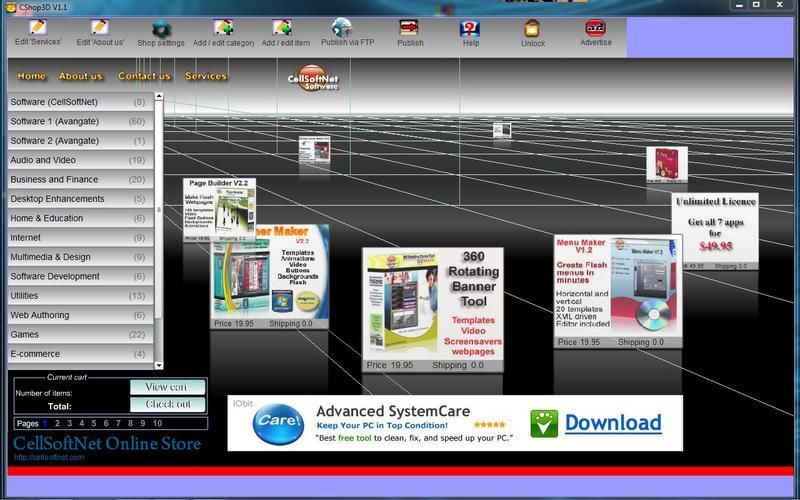The width and height of the screenshot is (800, 500).
Task: Go to page 2
Action: point(57,423)
